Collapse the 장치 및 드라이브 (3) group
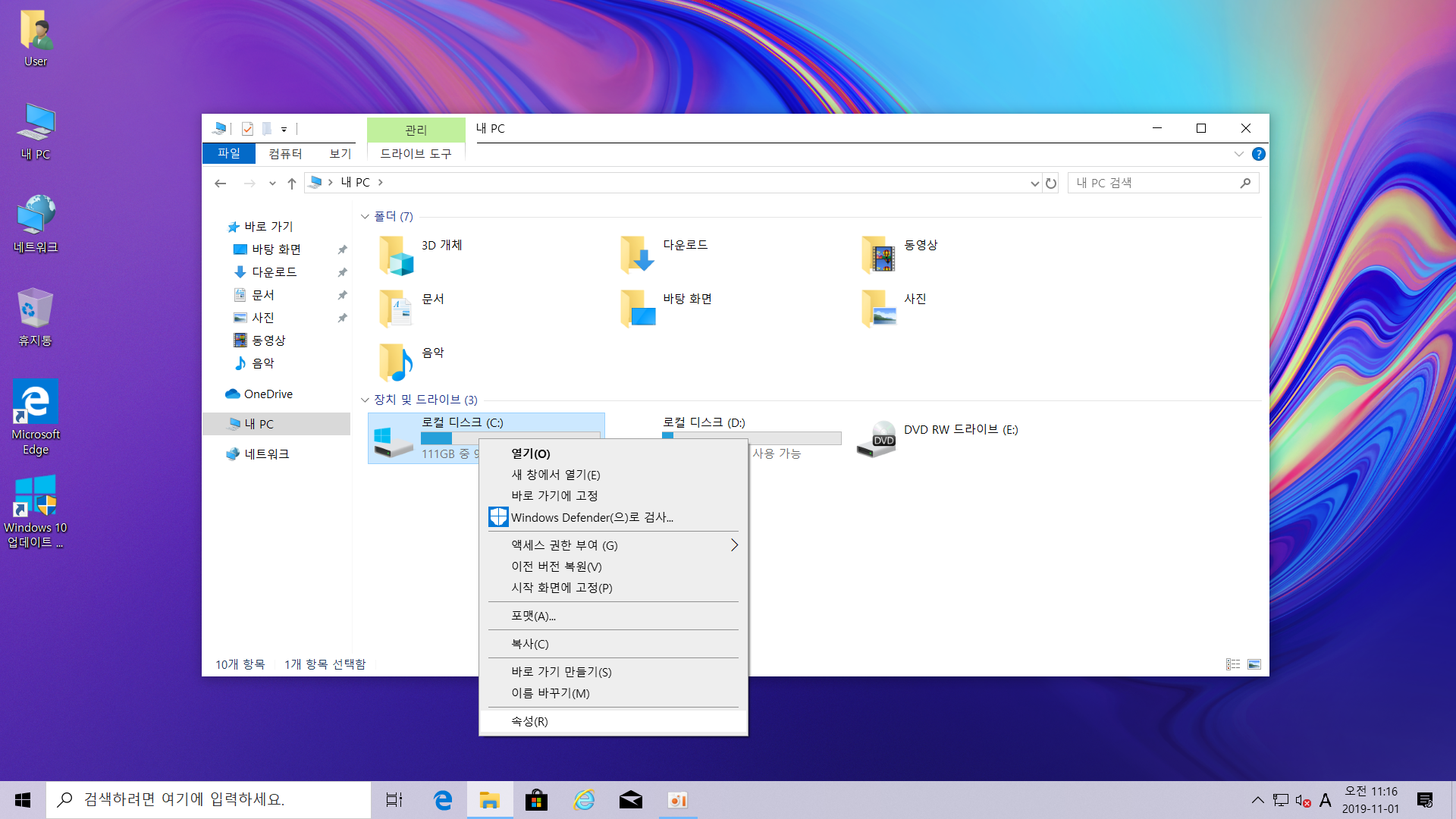The height and width of the screenshot is (819, 1456). point(365,400)
